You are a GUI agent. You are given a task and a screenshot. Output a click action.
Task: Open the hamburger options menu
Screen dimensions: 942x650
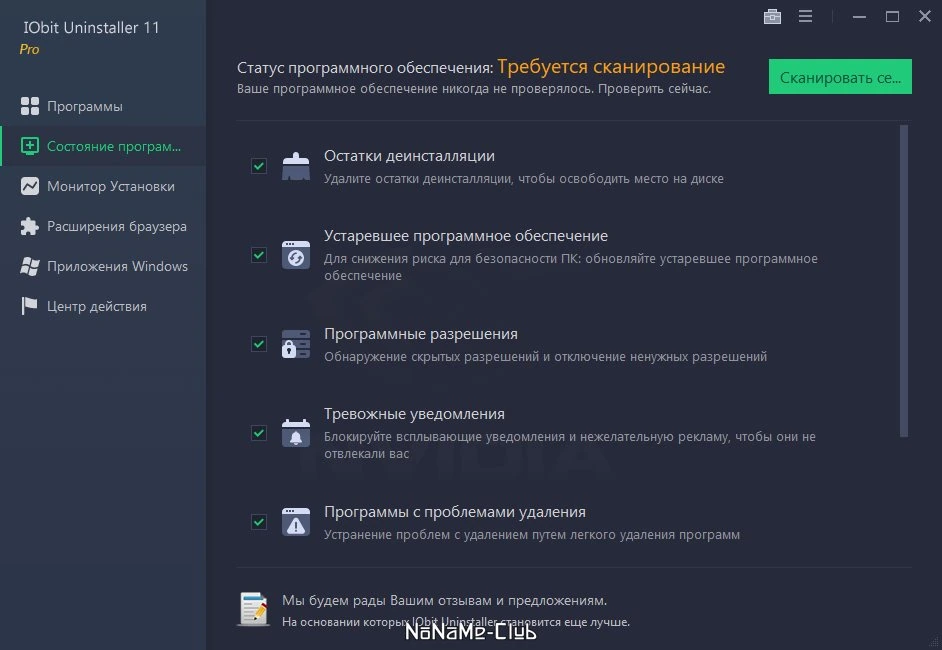tap(805, 17)
